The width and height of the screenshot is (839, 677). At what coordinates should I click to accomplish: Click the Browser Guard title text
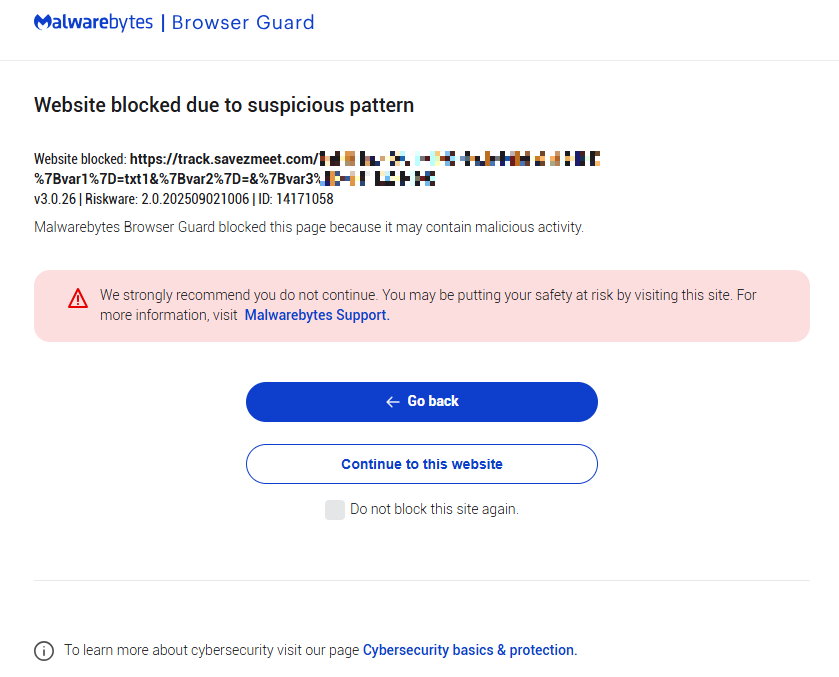point(243,22)
